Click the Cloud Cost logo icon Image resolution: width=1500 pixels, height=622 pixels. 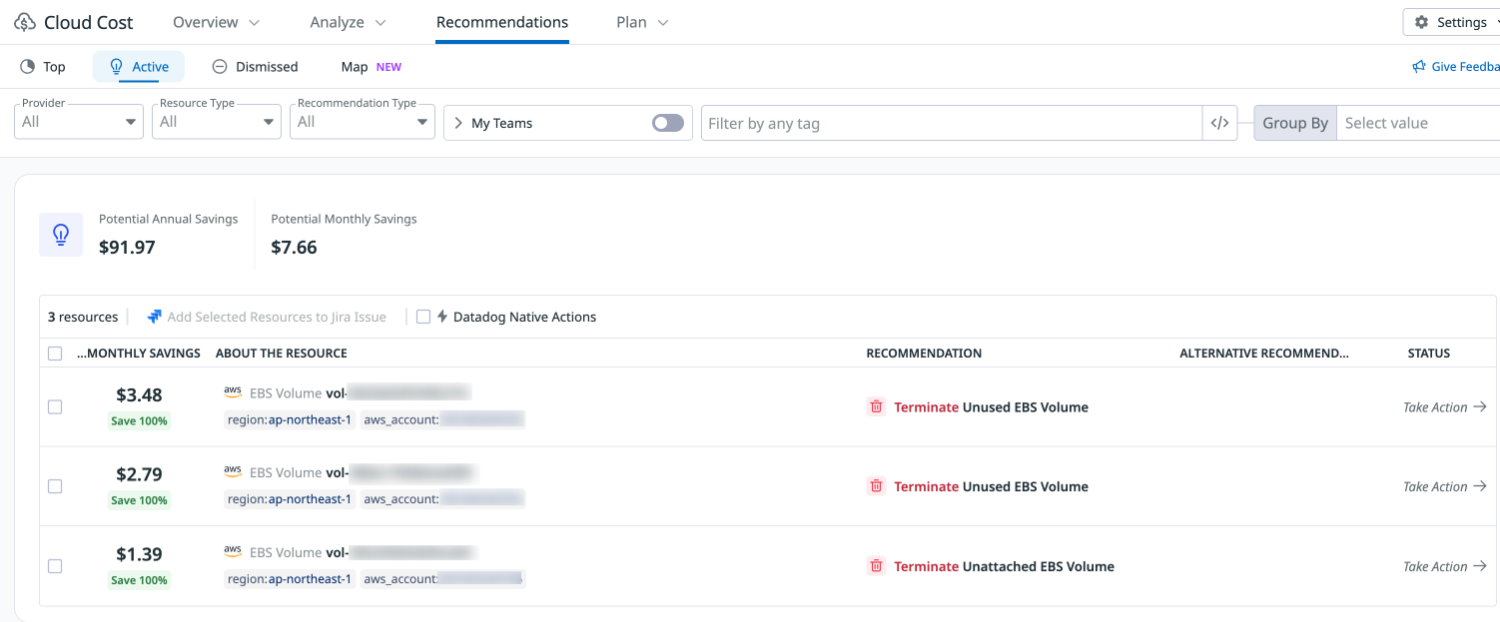pyautogui.click(x=25, y=22)
